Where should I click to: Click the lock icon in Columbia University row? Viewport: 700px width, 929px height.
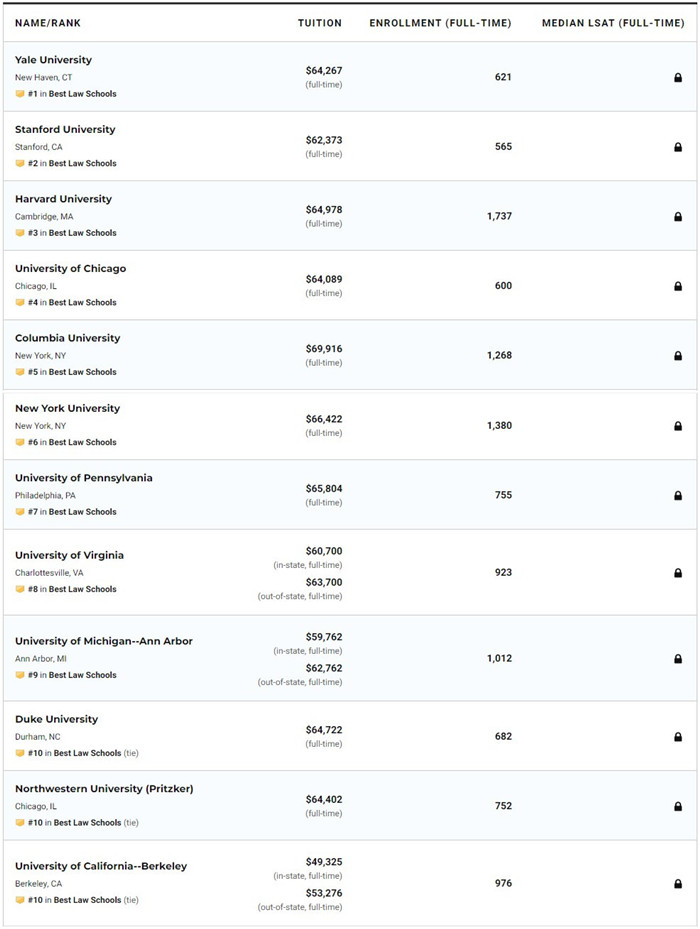coord(678,355)
